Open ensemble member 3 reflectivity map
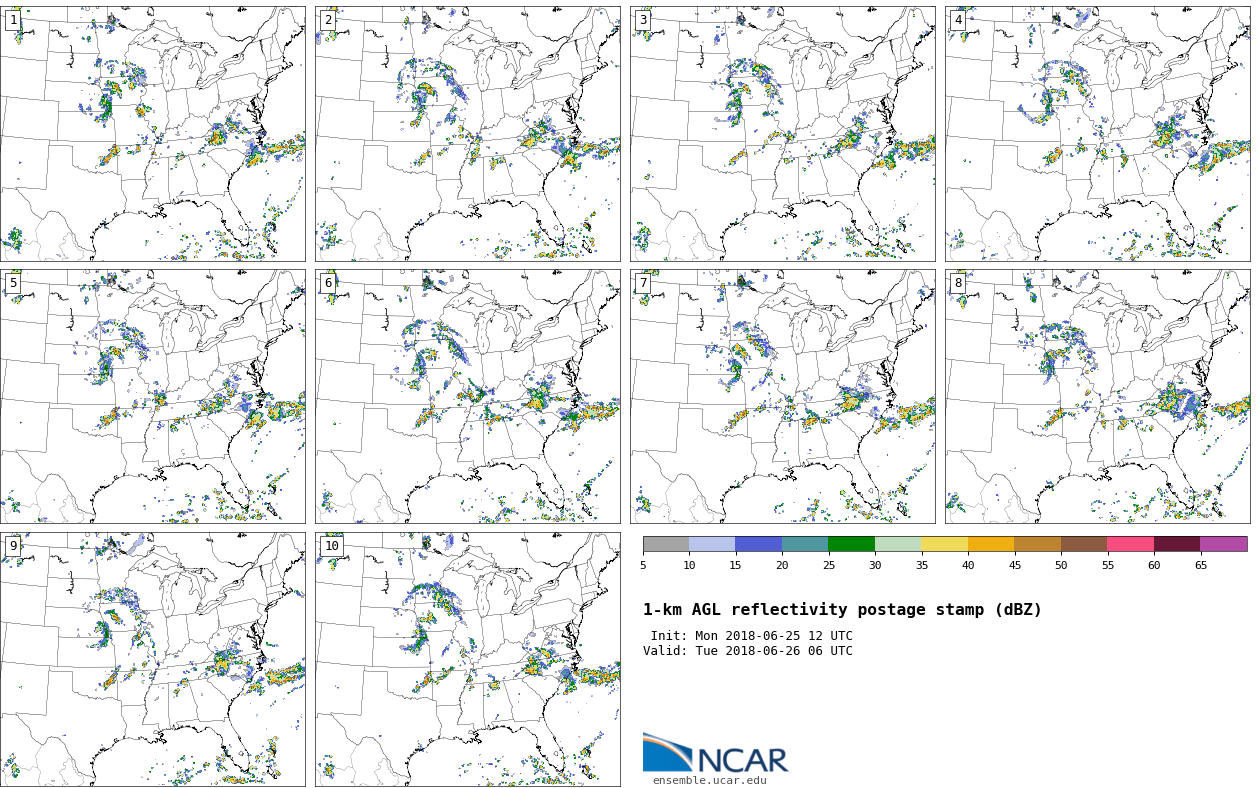 tap(783, 134)
